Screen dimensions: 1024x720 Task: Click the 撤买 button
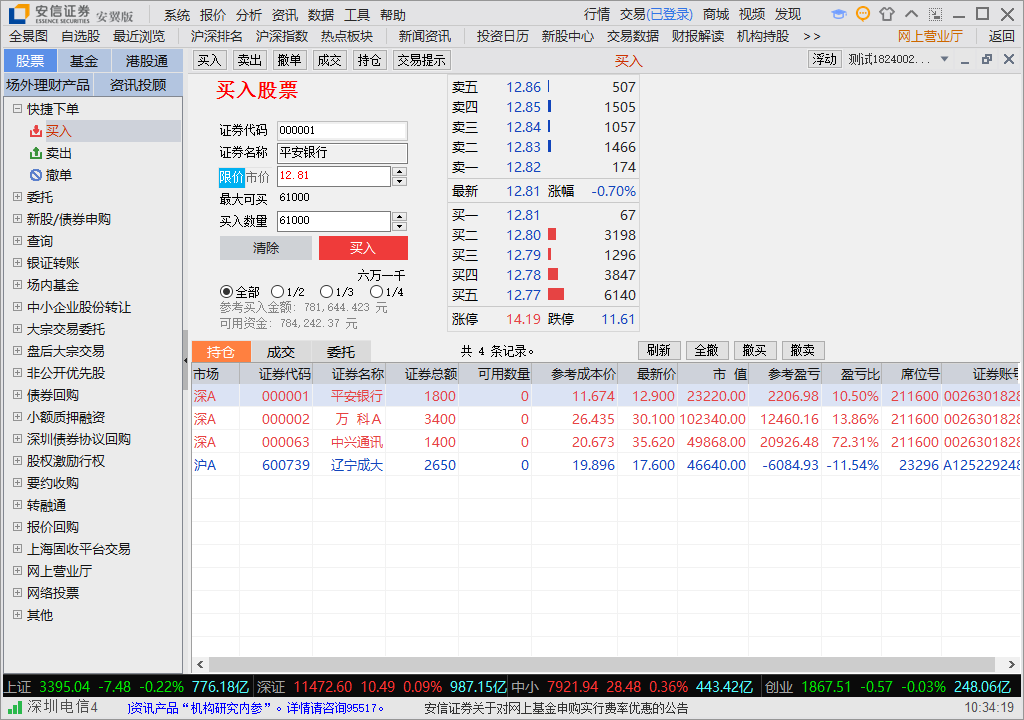tap(755, 350)
